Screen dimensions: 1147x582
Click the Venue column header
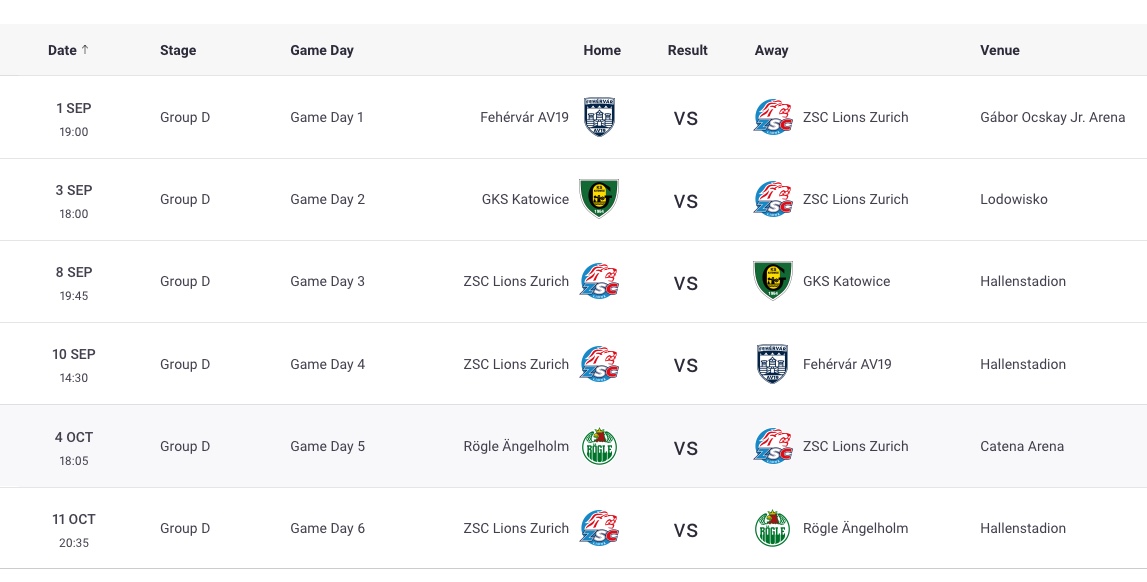click(1000, 50)
